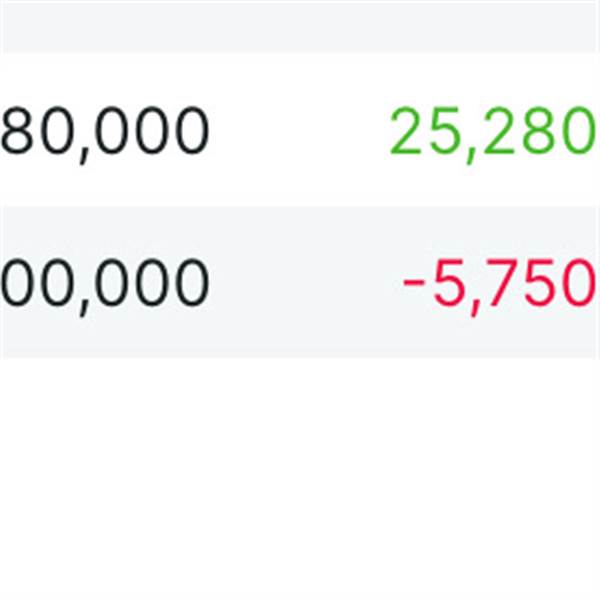Click the blank white area below the rows
The image size is (600, 600).
click(x=300, y=480)
